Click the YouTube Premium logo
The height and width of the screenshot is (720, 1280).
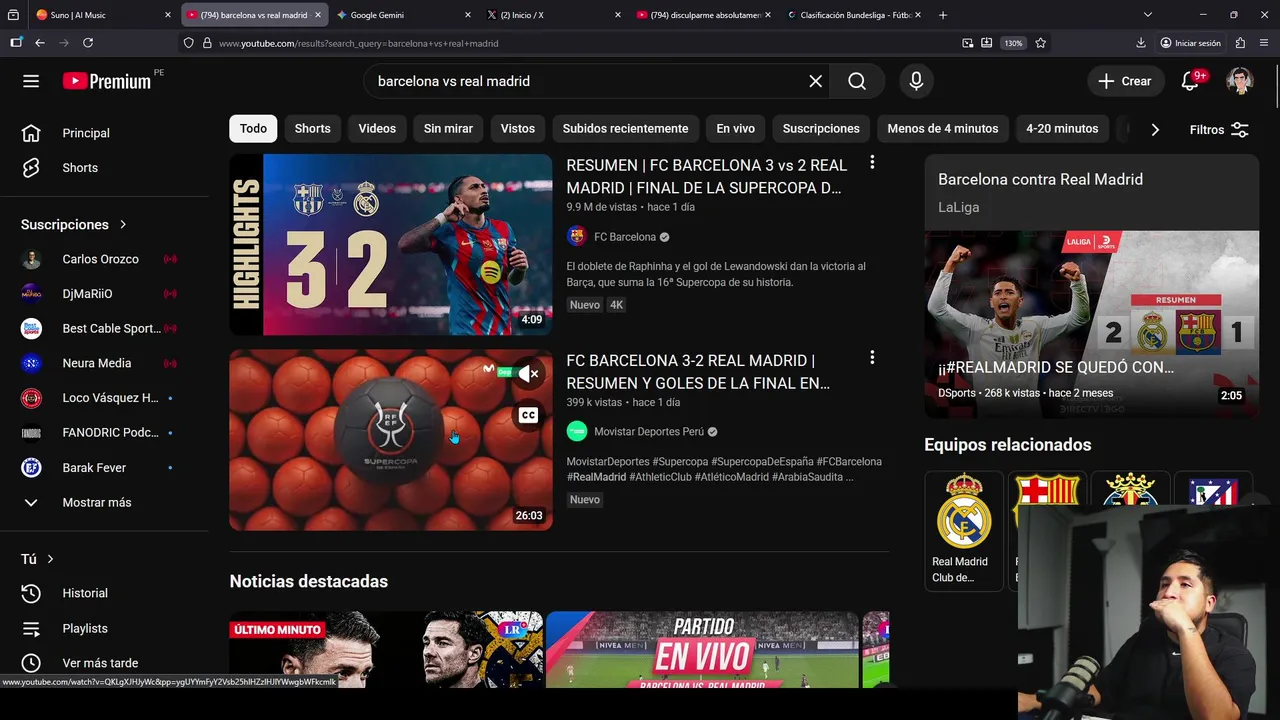[107, 81]
